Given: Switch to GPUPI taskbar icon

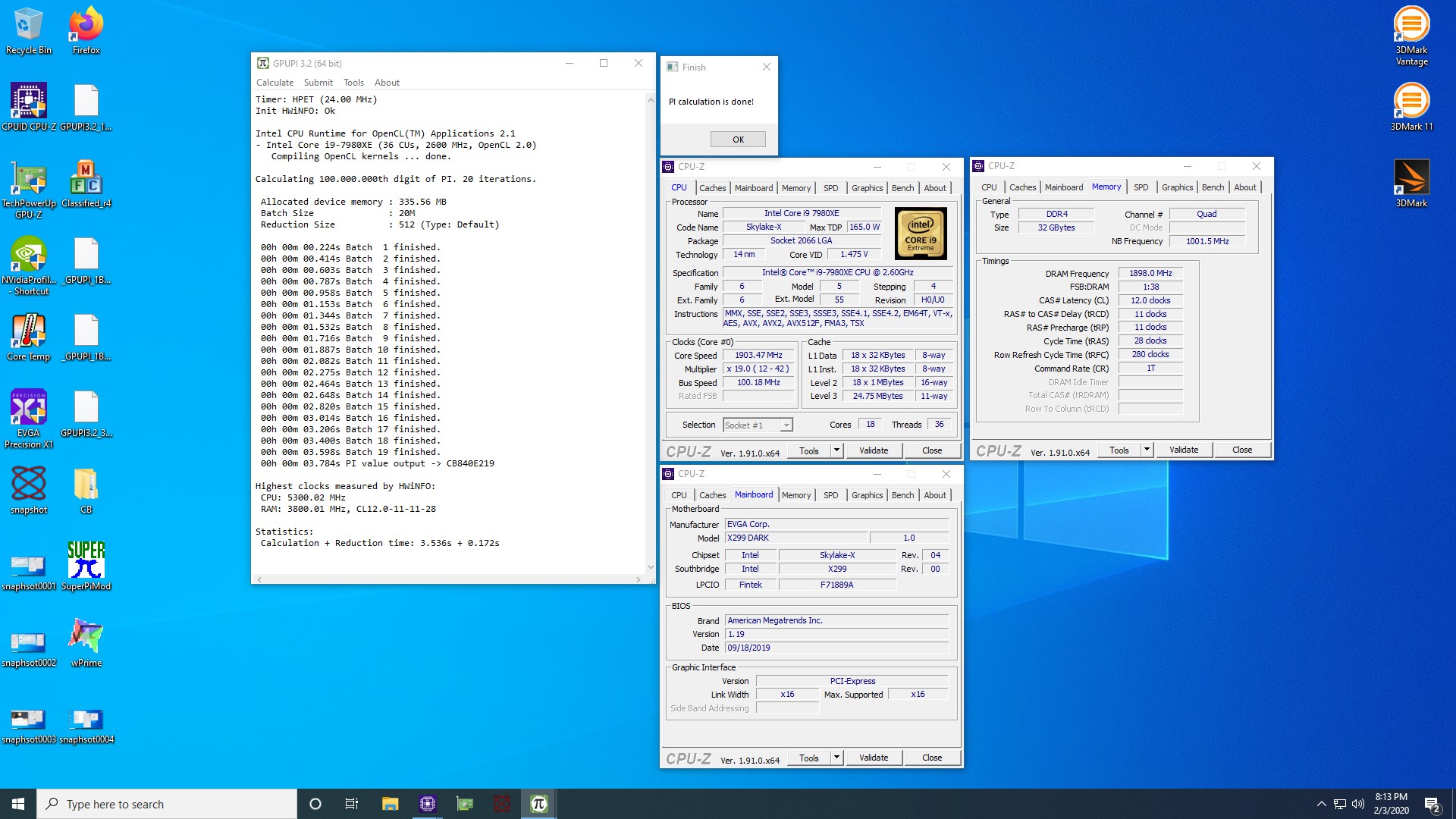Looking at the screenshot, I should (x=539, y=804).
